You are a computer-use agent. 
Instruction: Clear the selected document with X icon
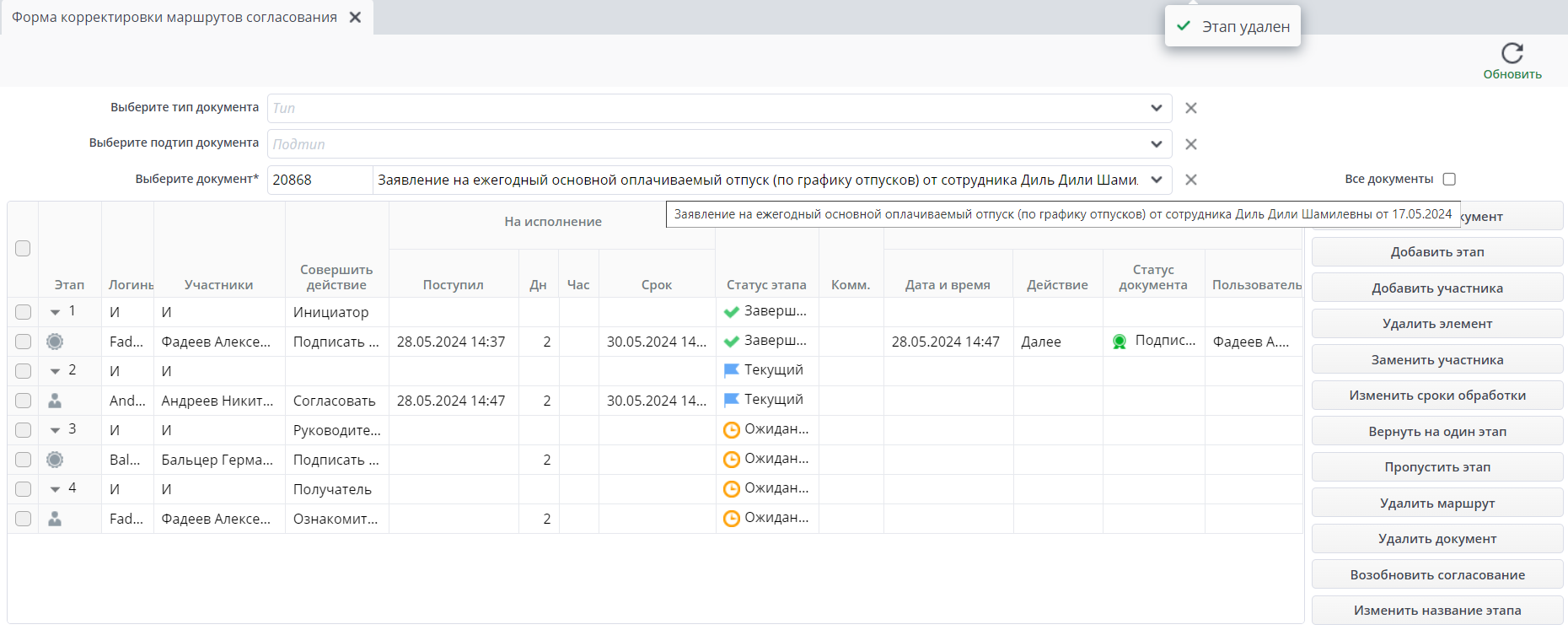(x=1190, y=180)
